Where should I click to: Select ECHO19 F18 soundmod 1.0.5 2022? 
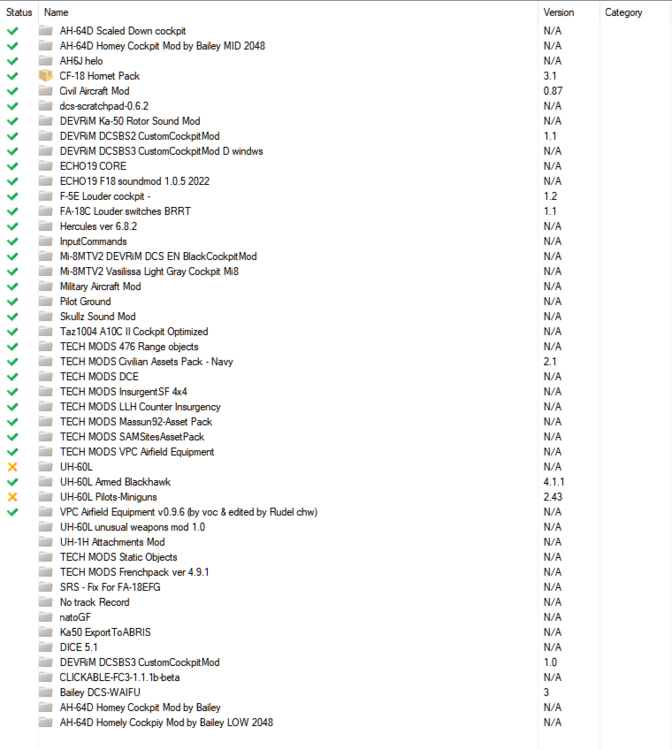[134, 181]
